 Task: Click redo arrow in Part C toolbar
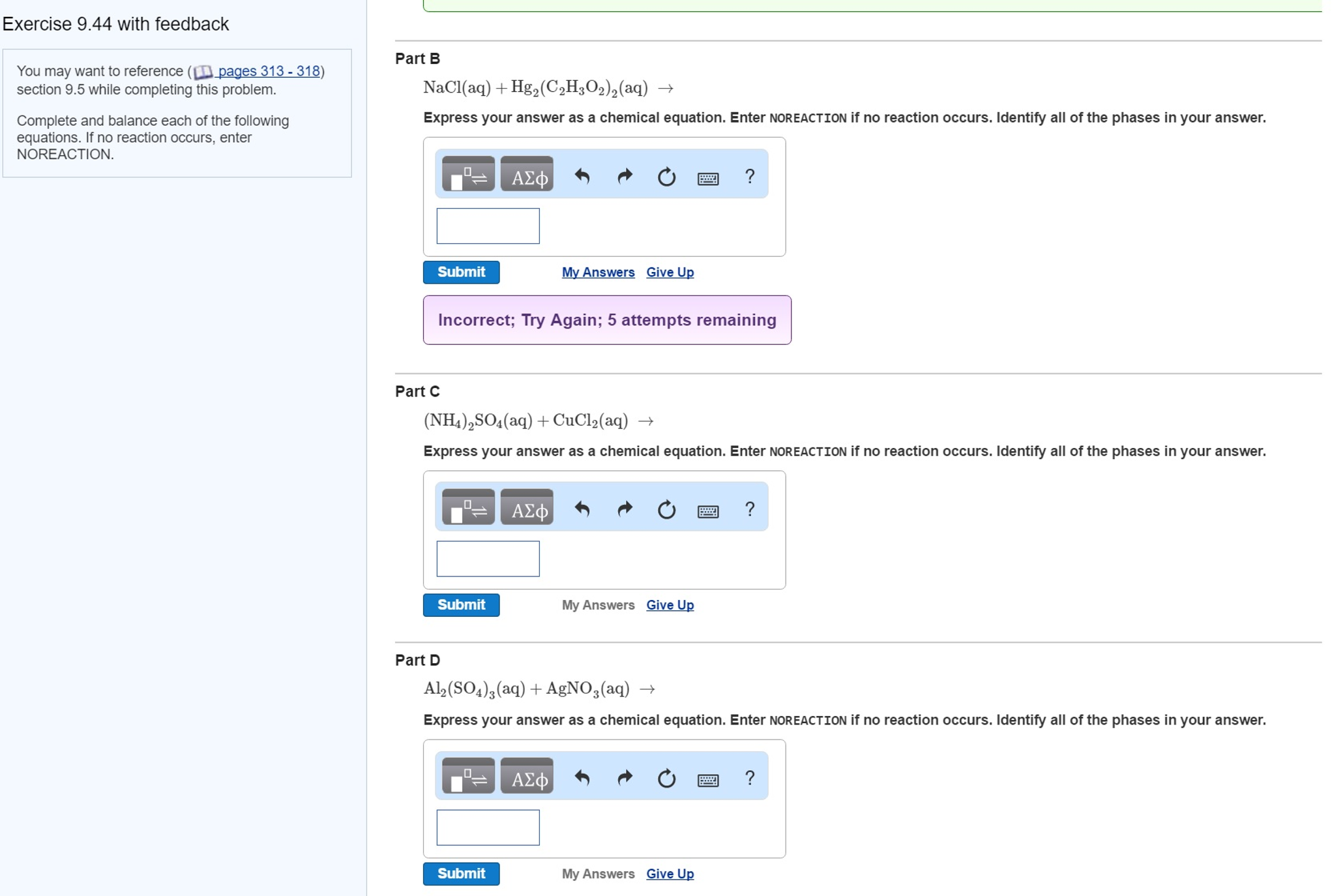tap(625, 509)
